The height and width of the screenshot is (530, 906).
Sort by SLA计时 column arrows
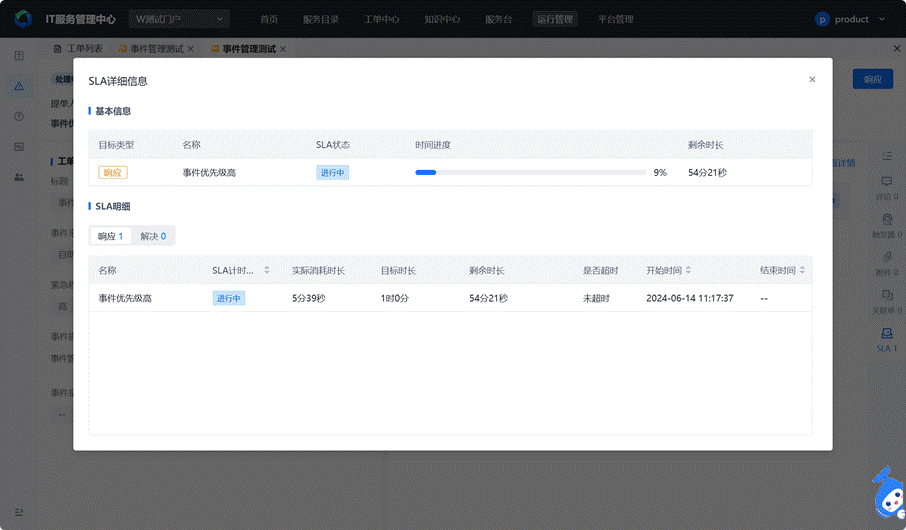click(267, 270)
